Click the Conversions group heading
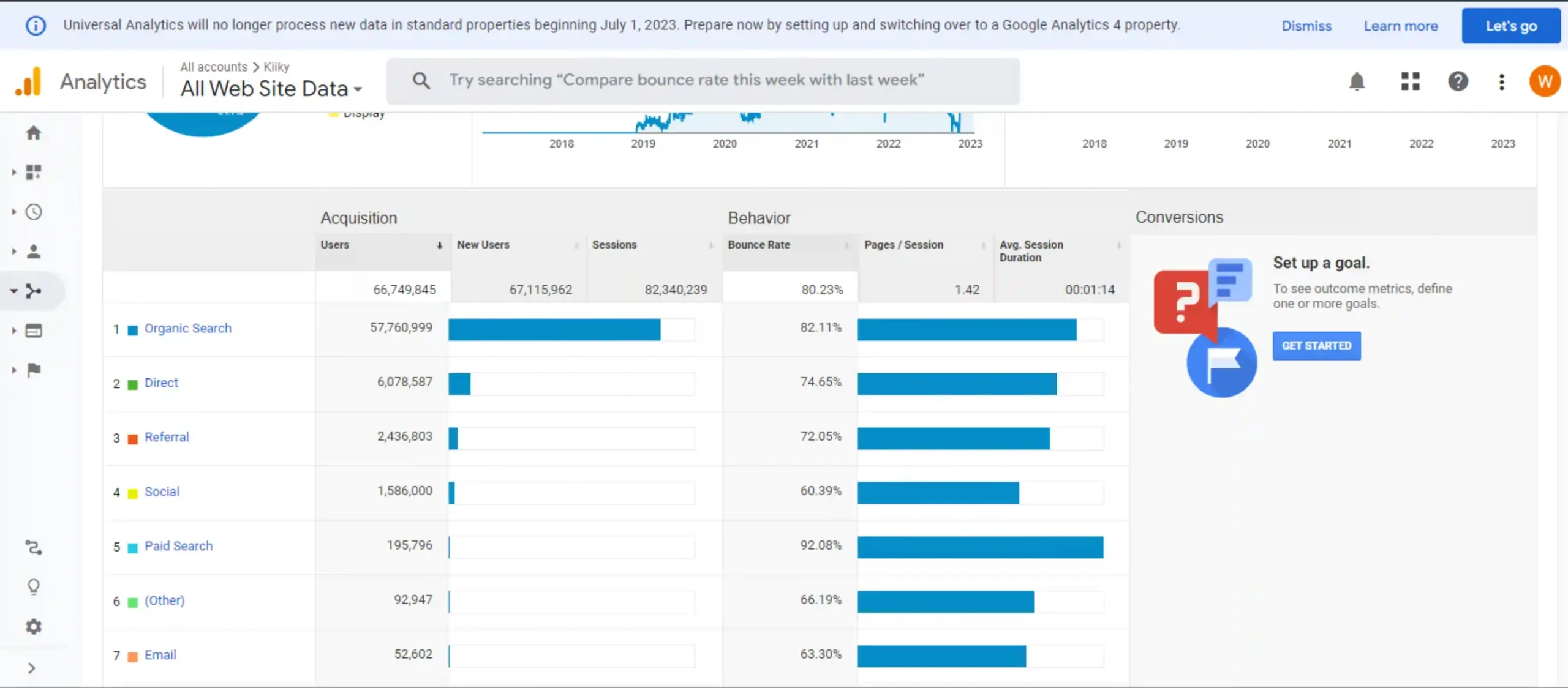This screenshot has height=688, width=1568. click(1179, 217)
